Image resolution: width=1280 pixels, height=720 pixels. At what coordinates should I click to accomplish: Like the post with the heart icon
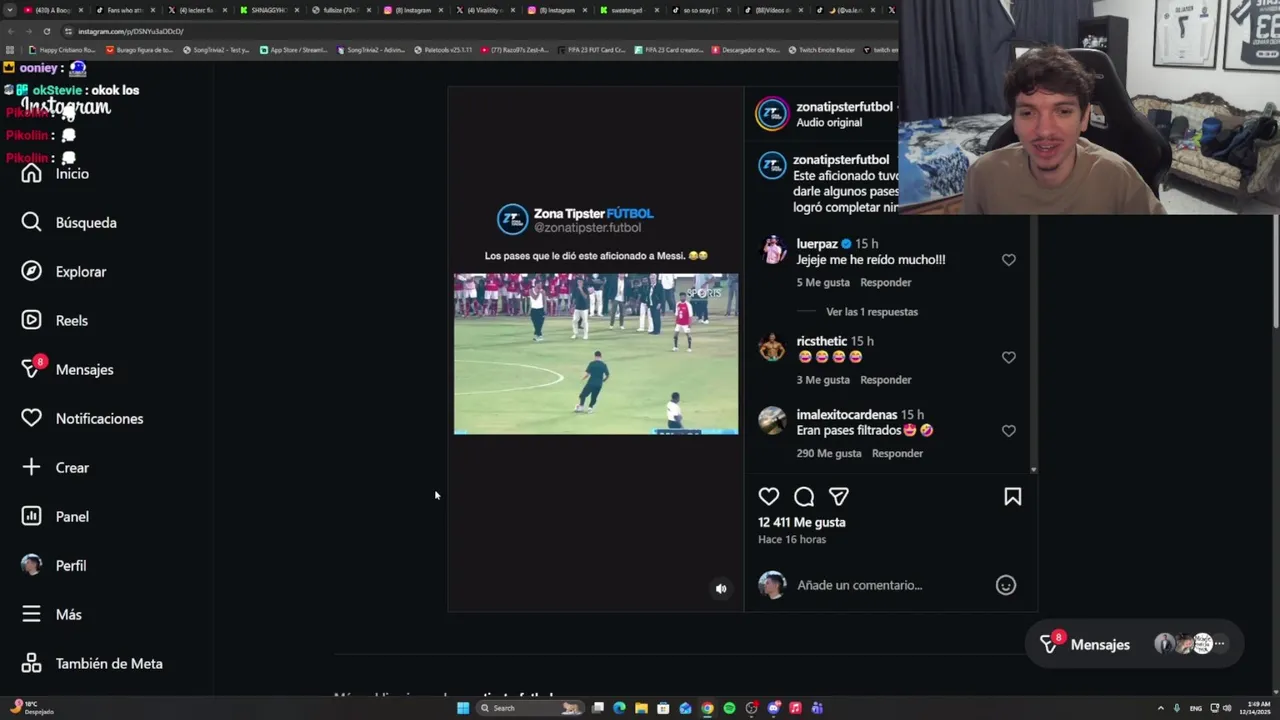[x=768, y=497]
